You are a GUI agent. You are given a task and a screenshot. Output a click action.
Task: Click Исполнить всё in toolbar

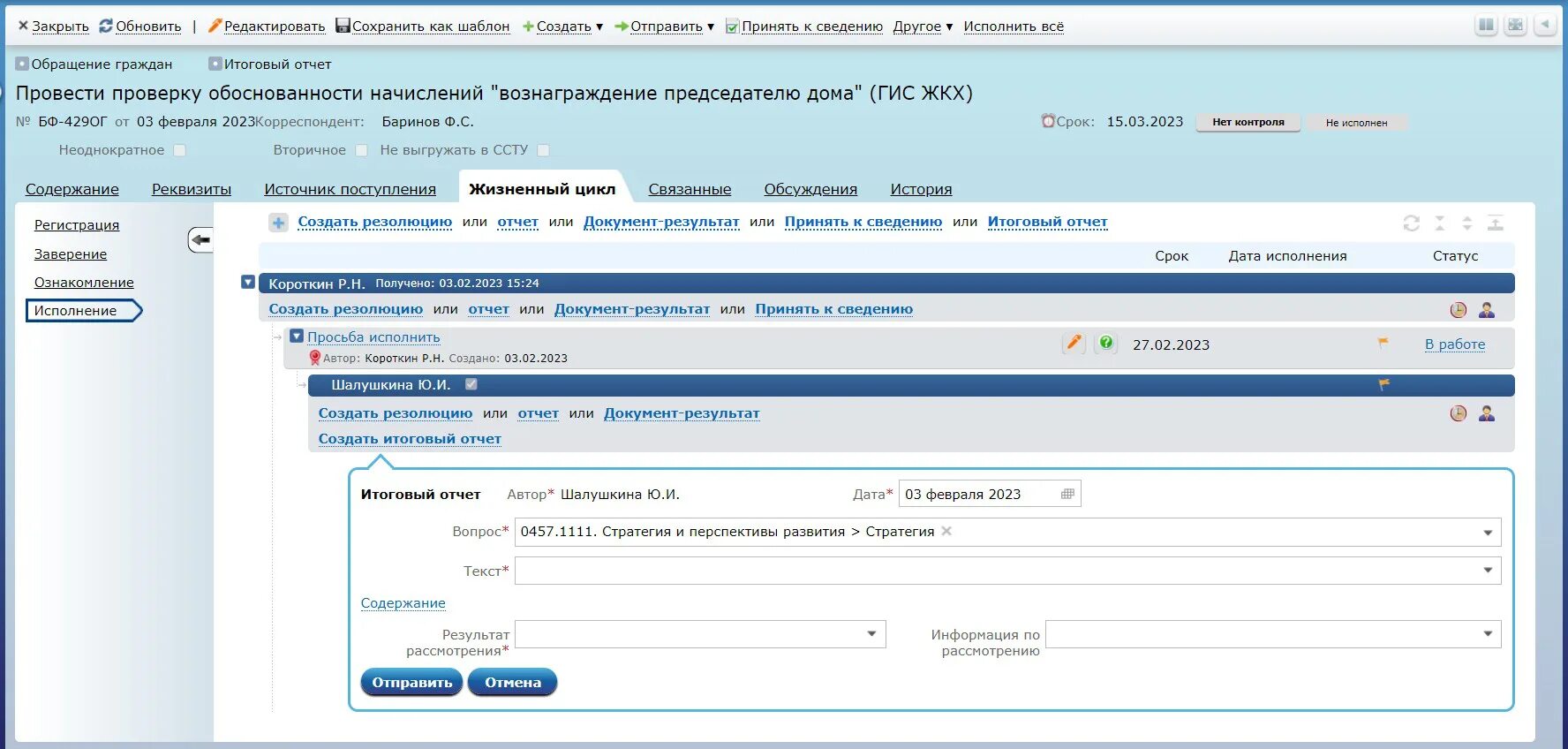(1014, 26)
